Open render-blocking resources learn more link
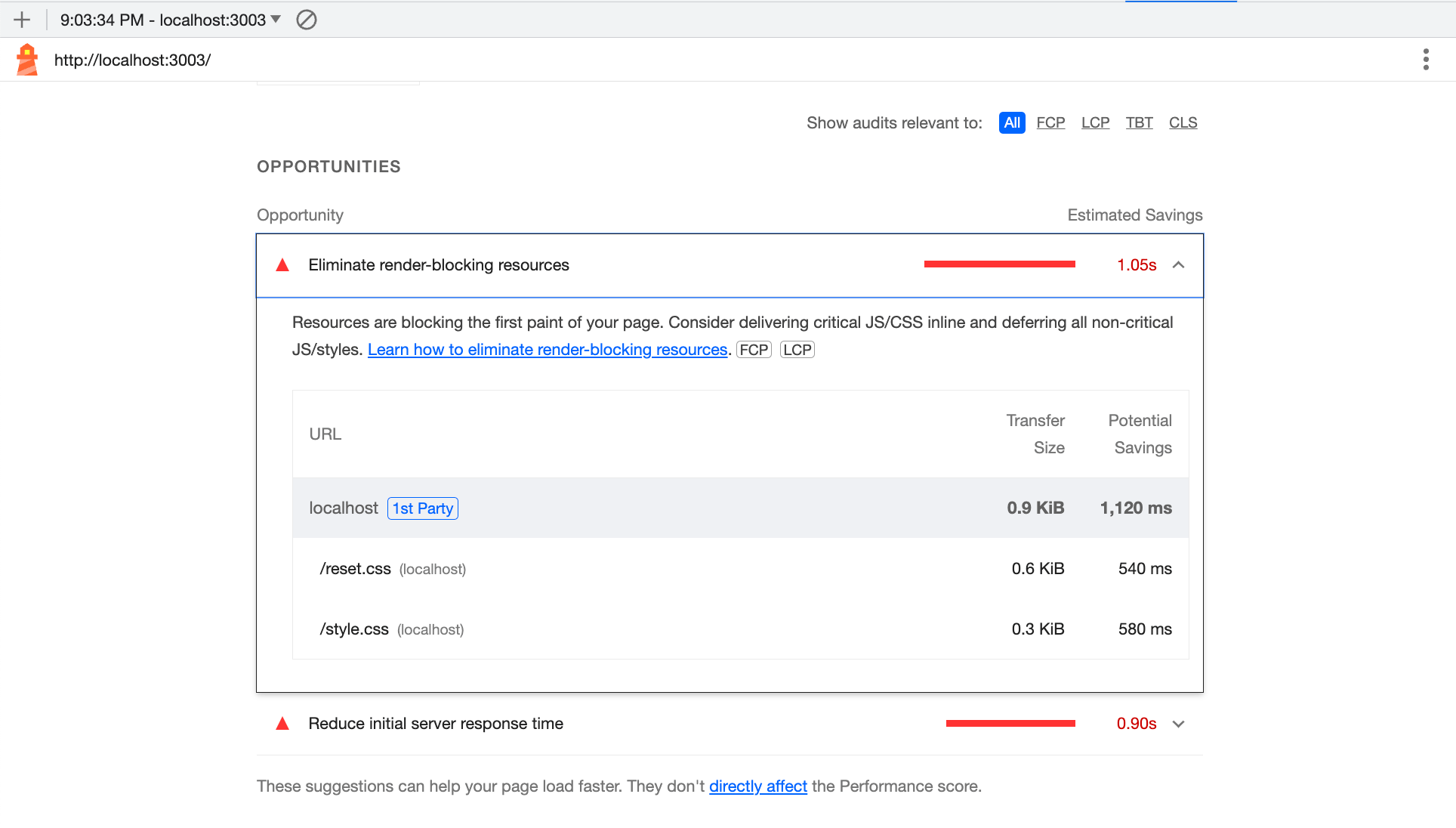The height and width of the screenshot is (828, 1456). click(x=547, y=350)
